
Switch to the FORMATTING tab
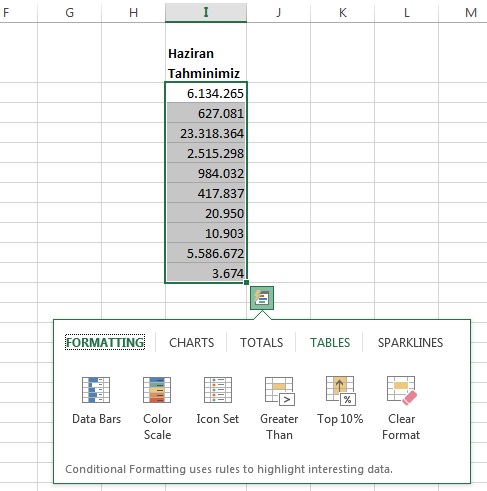[105, 342]
